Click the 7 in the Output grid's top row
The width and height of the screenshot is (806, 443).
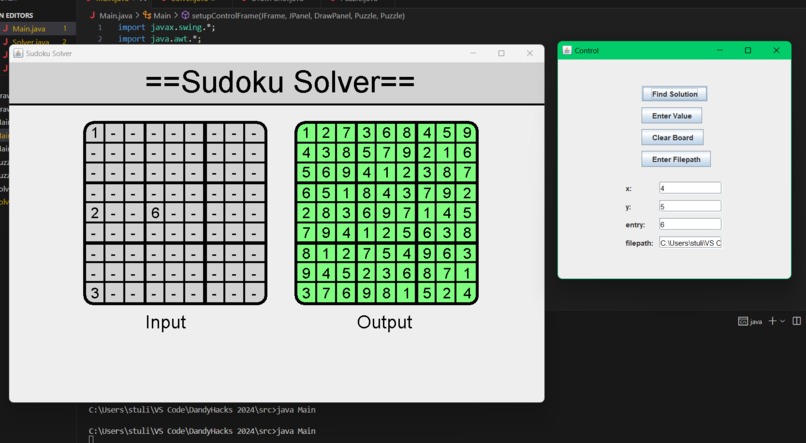[x=346, y=133]
